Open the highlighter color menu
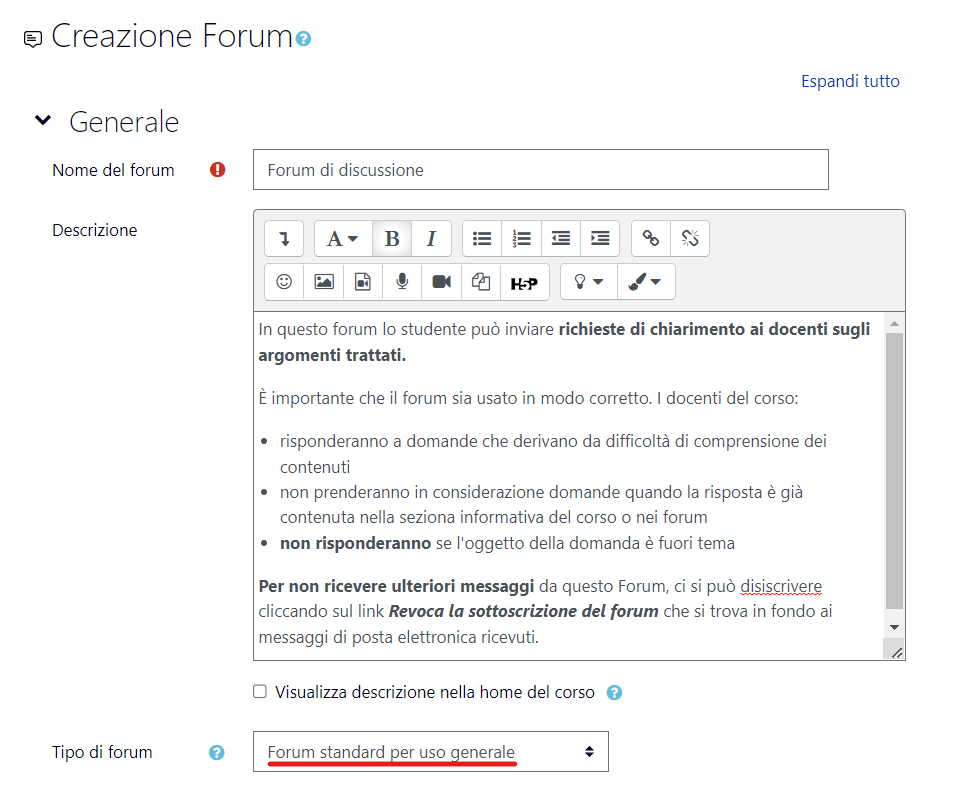Screen dimensions: 960x787 click(x=645, y=282)
